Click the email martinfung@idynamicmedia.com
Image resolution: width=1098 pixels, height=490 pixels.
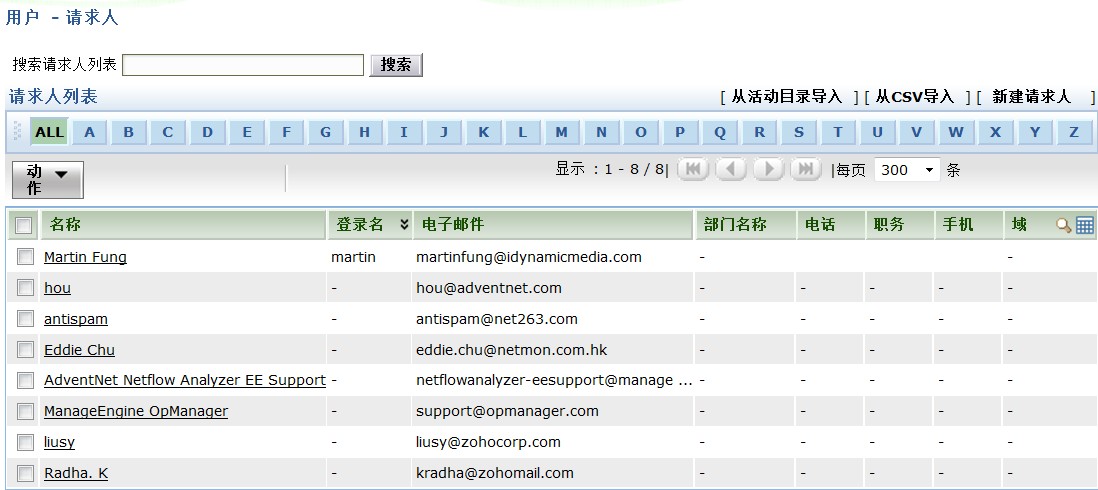click(529, 257)
